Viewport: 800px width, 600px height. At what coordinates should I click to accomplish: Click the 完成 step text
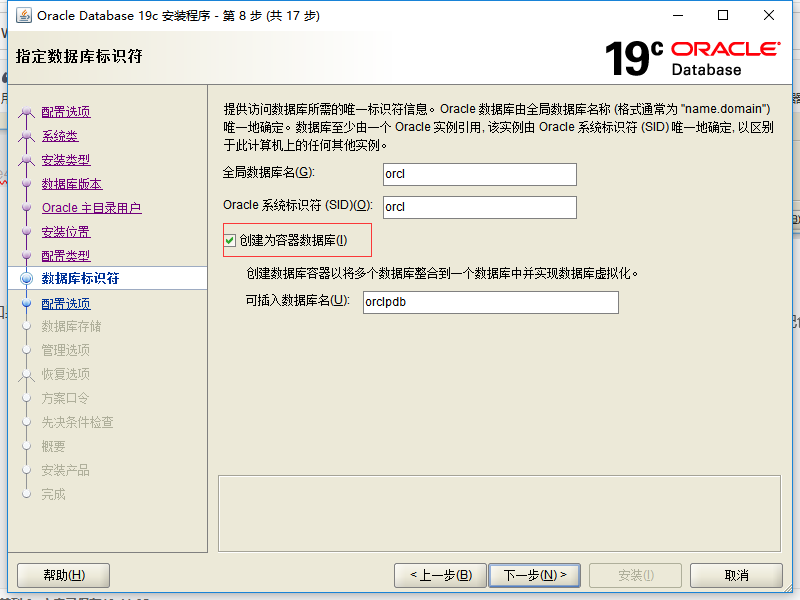coord(54,494)
